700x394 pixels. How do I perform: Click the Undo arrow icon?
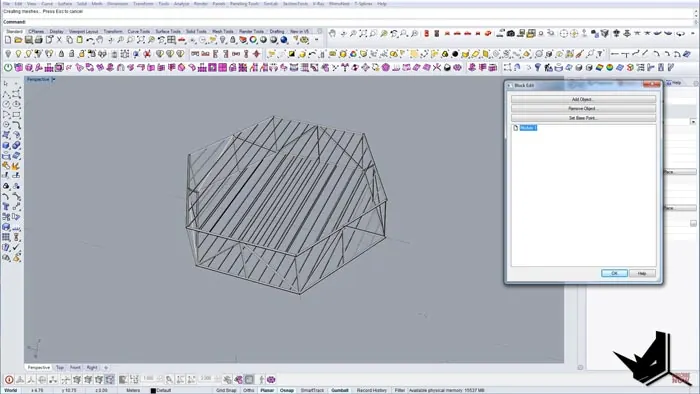(90, 40)
